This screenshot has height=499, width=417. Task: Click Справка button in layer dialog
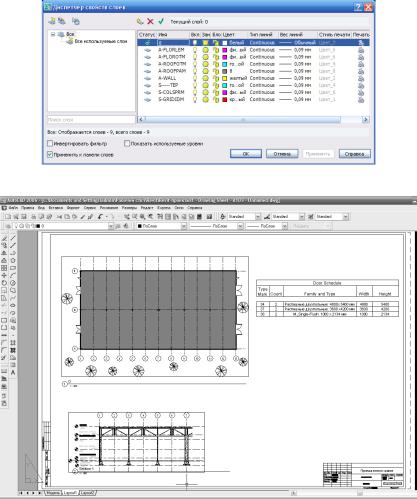355,154
